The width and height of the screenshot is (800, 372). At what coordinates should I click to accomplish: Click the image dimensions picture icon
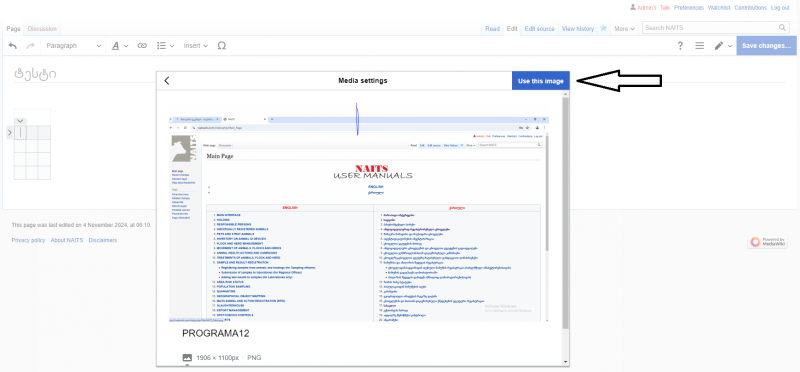point(187,358)
